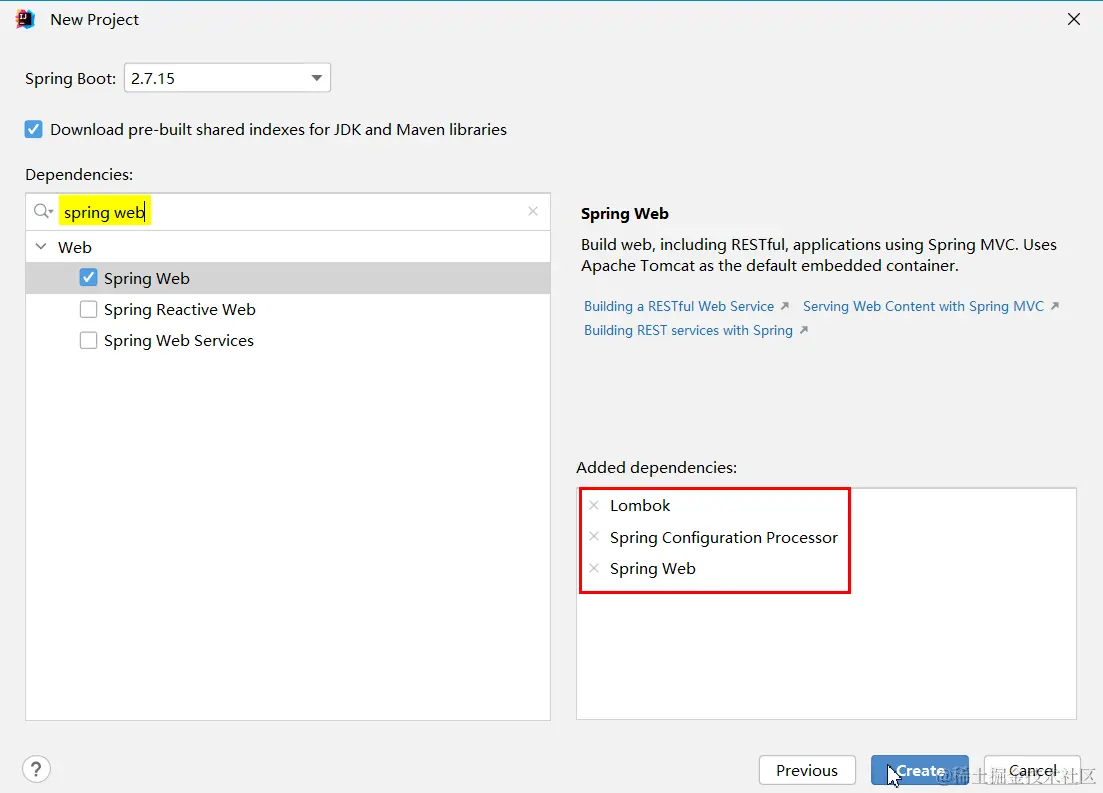Image resolution: width=1103 pixels, height=793 pixels.
Task: Enable the Spring Web Services checkbox
Action: [88, 340]
